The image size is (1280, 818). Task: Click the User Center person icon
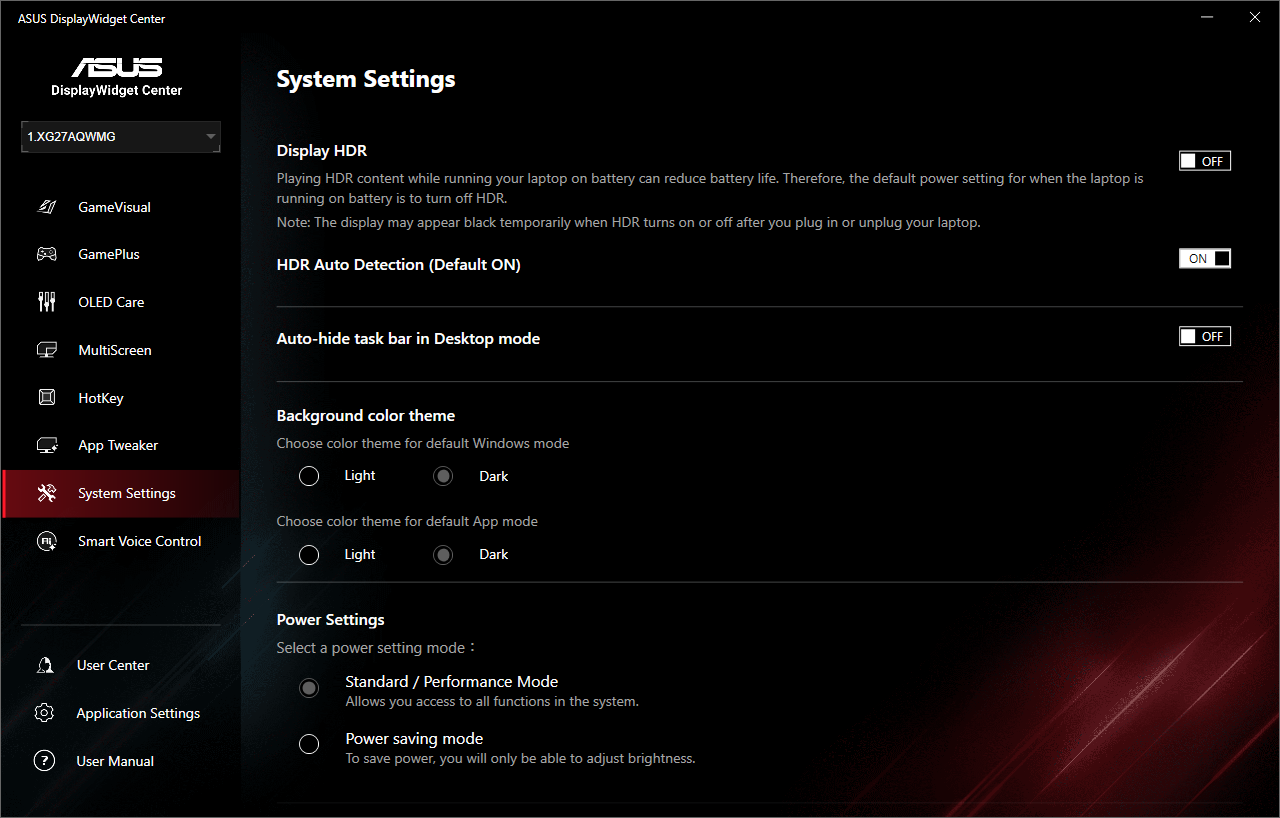[44, 665]
